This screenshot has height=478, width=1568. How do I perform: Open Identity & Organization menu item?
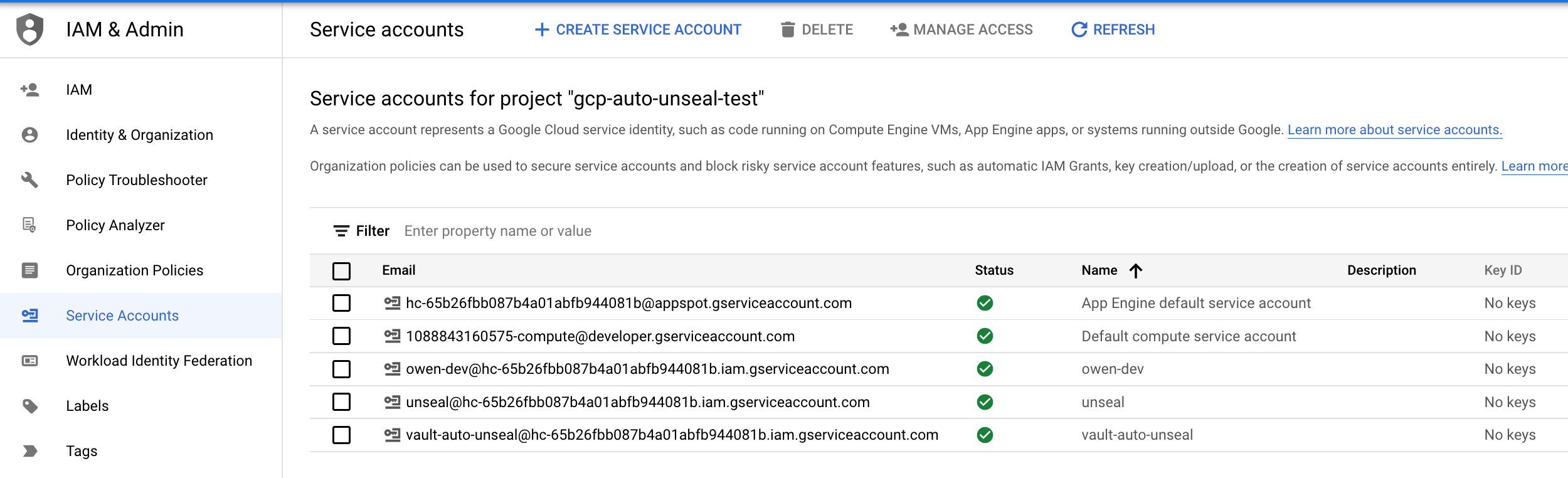(x=139, y=135)
